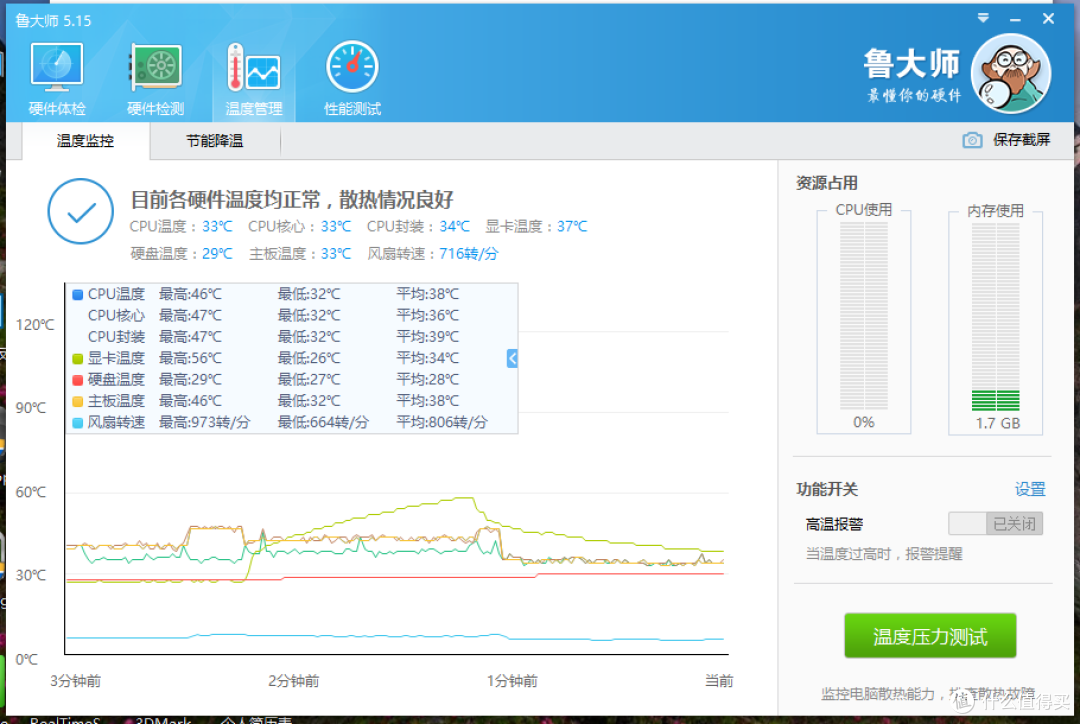Toggle 主板温度 orange legend swatch

point(78,402)
